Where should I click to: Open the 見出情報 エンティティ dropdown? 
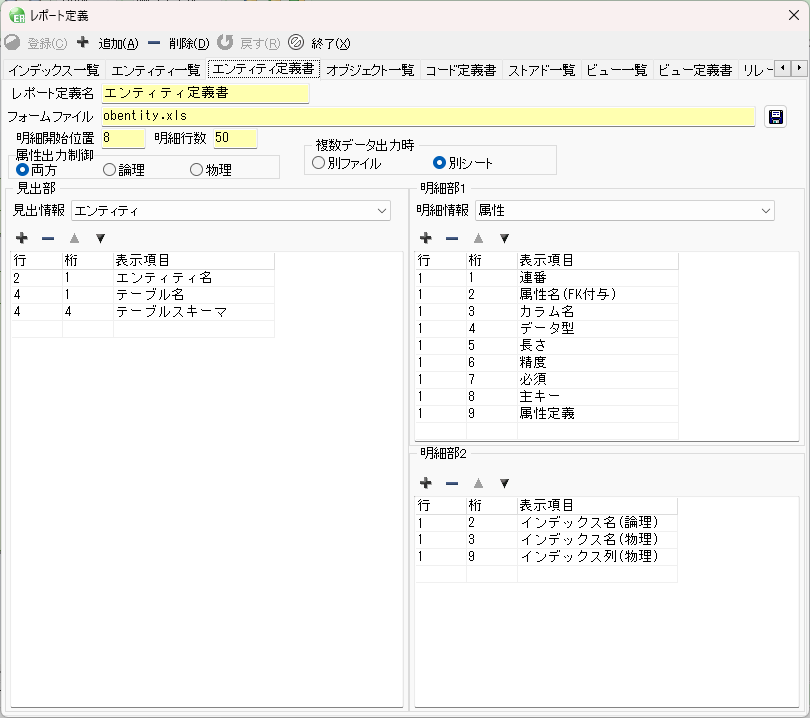pos(230,211)
